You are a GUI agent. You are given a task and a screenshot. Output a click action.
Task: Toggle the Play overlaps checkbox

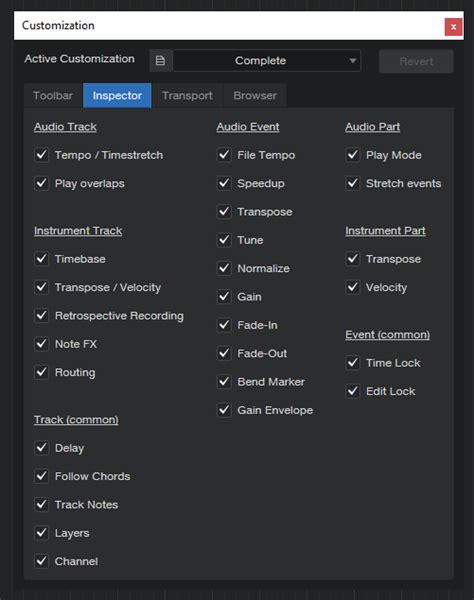pyautogui.click(x=42, y=183)
